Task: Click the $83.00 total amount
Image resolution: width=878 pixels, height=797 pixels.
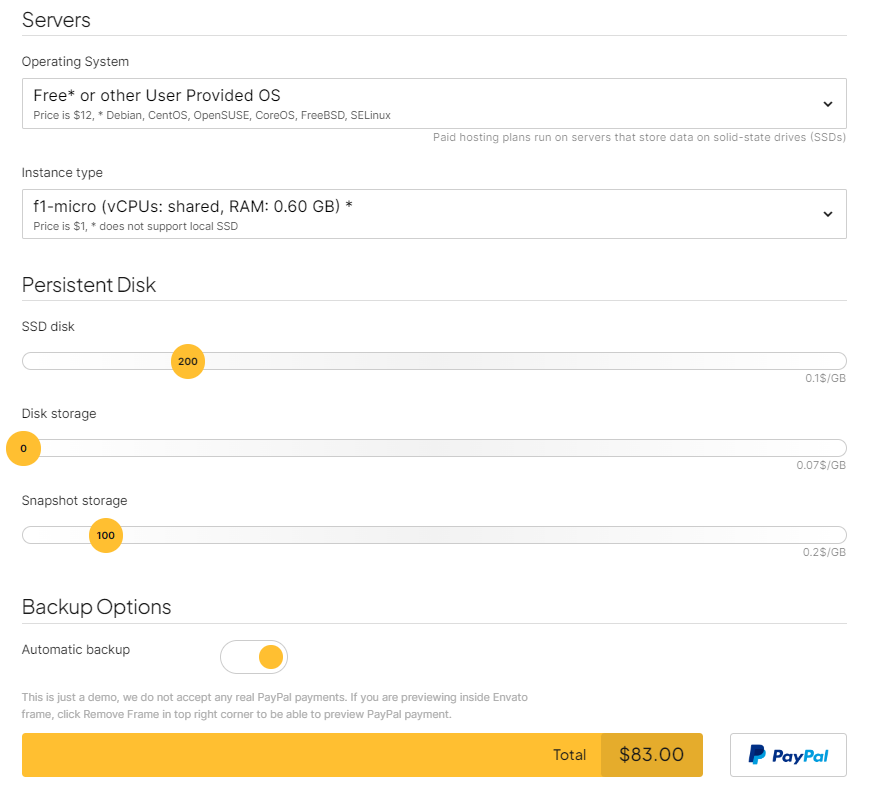Action: coord(652,755)
